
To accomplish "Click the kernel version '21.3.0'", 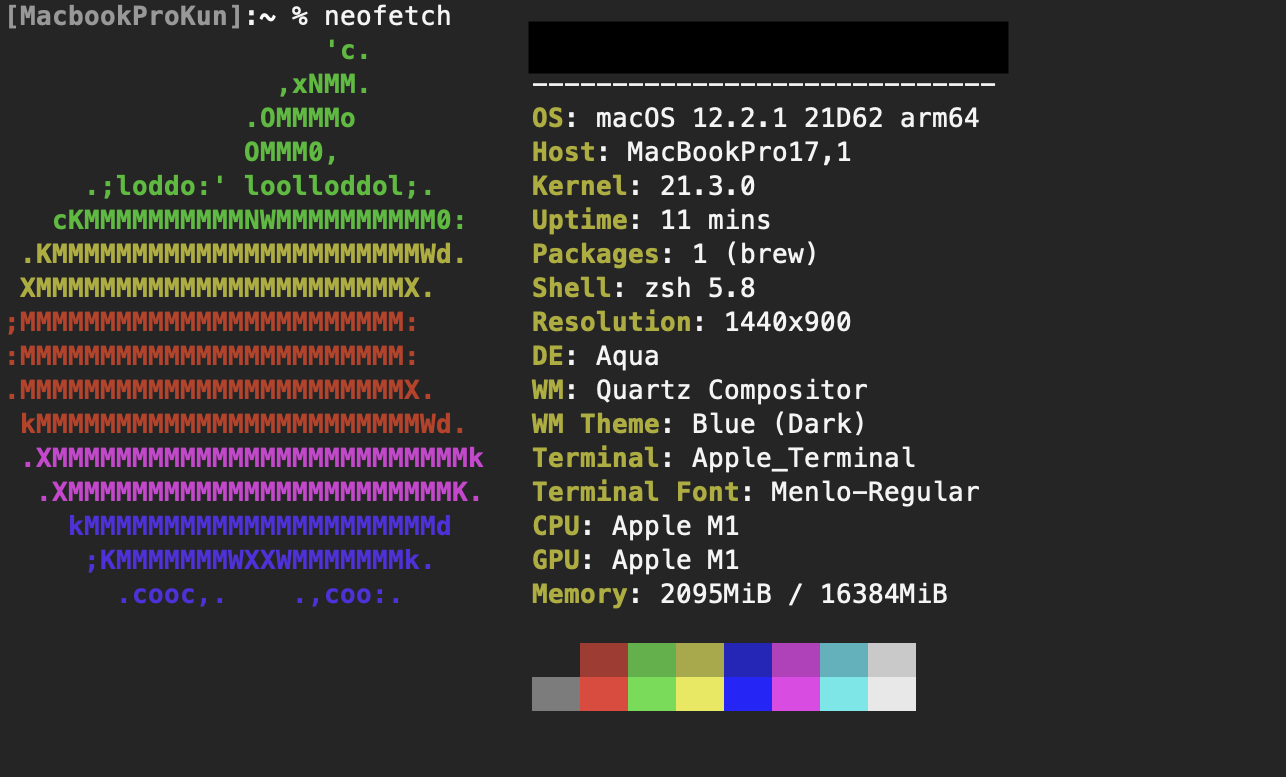I will coord(708,186).
